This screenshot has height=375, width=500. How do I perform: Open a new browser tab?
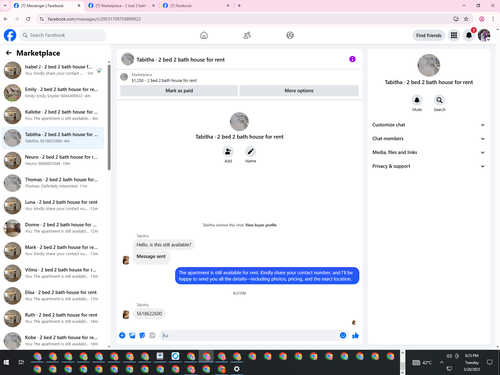[239, 6]
